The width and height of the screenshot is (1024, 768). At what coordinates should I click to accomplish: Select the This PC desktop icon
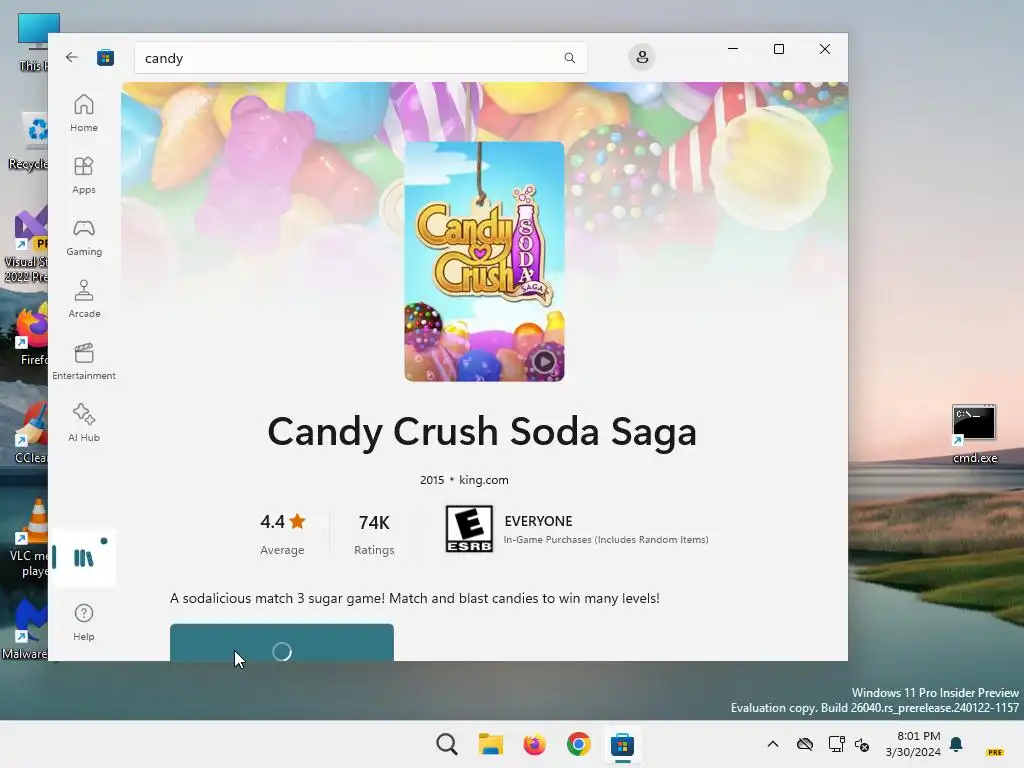pyautogui.click(x=31, y=42)
